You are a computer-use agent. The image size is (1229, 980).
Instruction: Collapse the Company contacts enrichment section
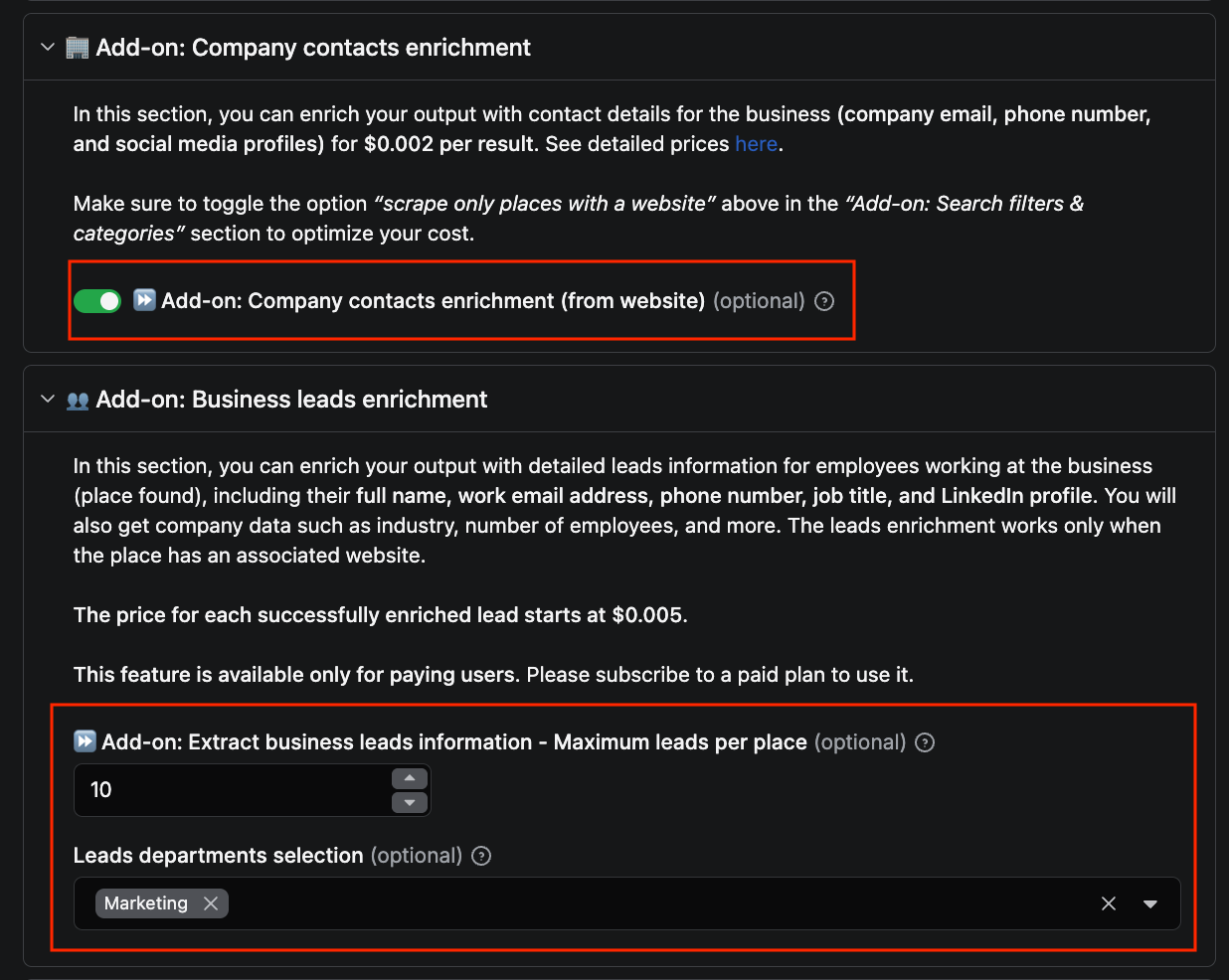pos(48,48)
